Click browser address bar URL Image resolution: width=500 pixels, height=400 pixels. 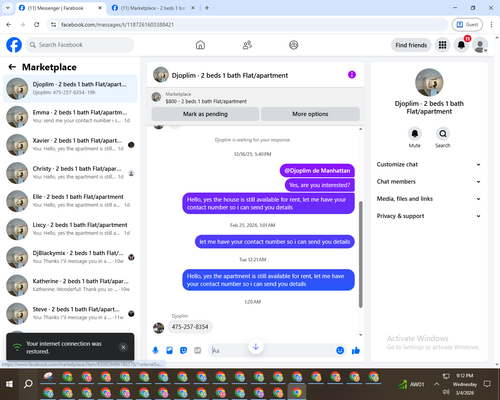(x=117, y=25)
